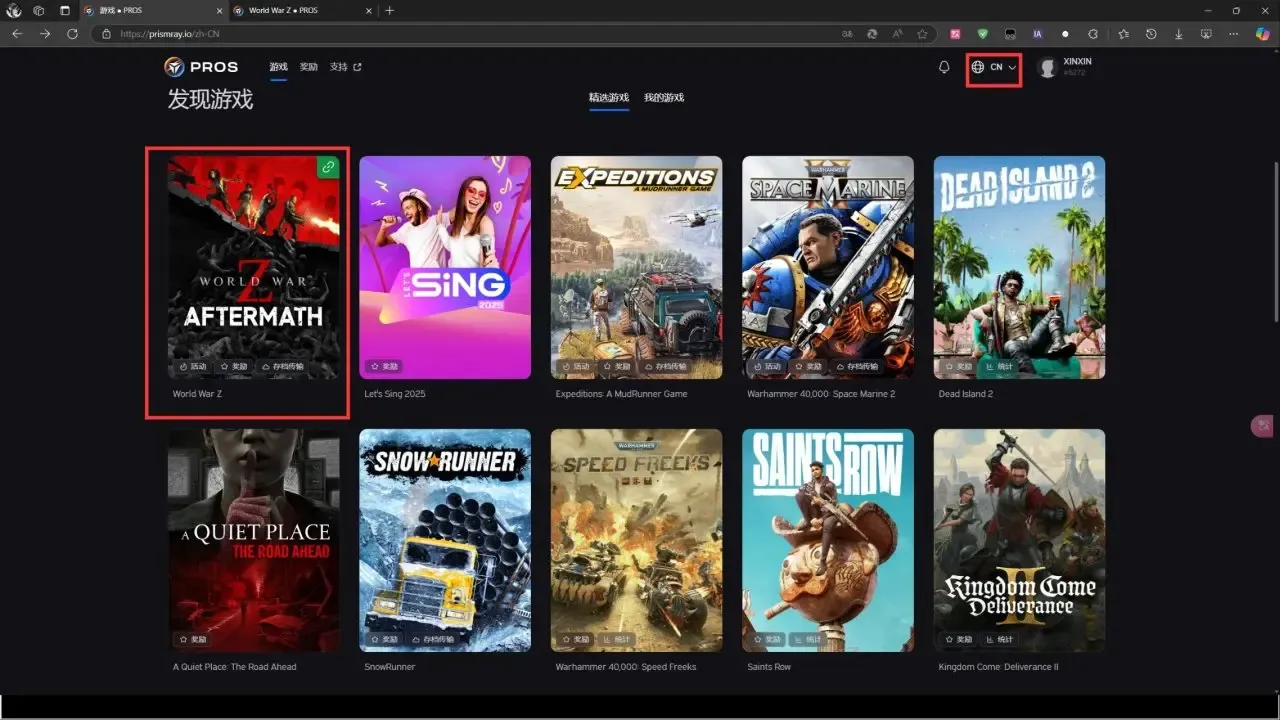Bookmark this page using the star icon
This screenshot has height=720, width=1280.
coord(922,33)
